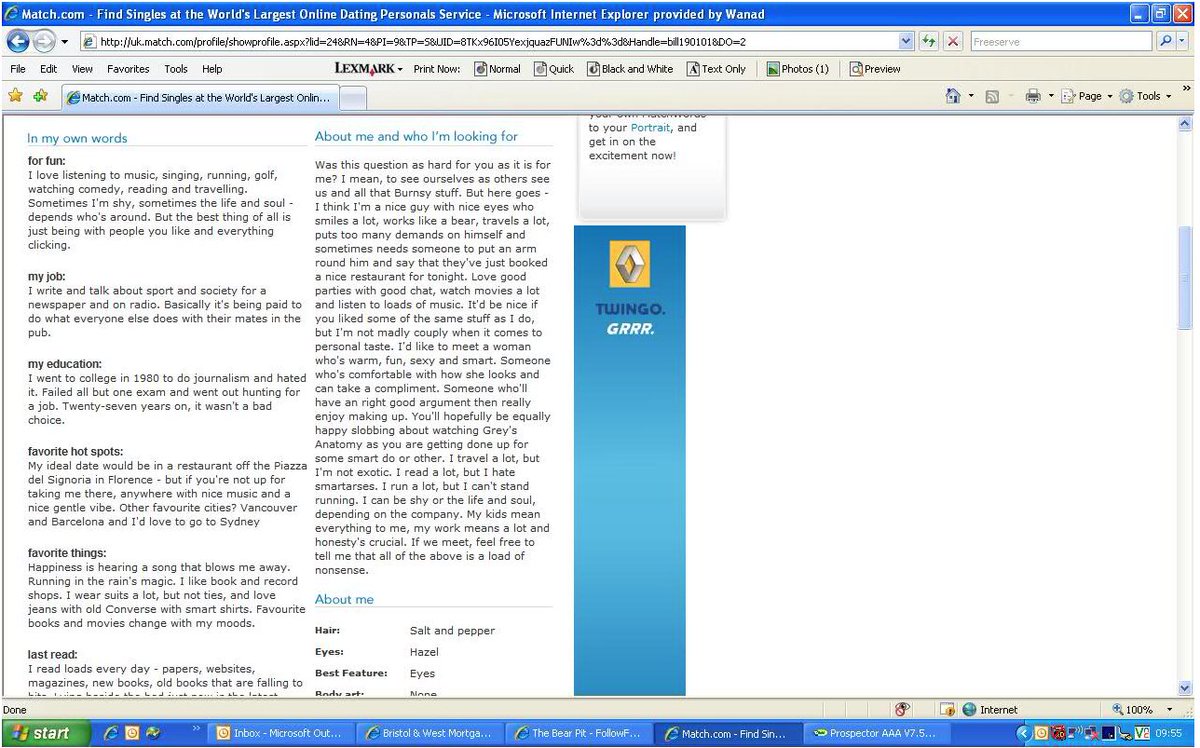Click the Stop loading icon
Image resolution: width=1200 pixels, height=748 pixels.
pyautogui.click(x=953, y=42)
